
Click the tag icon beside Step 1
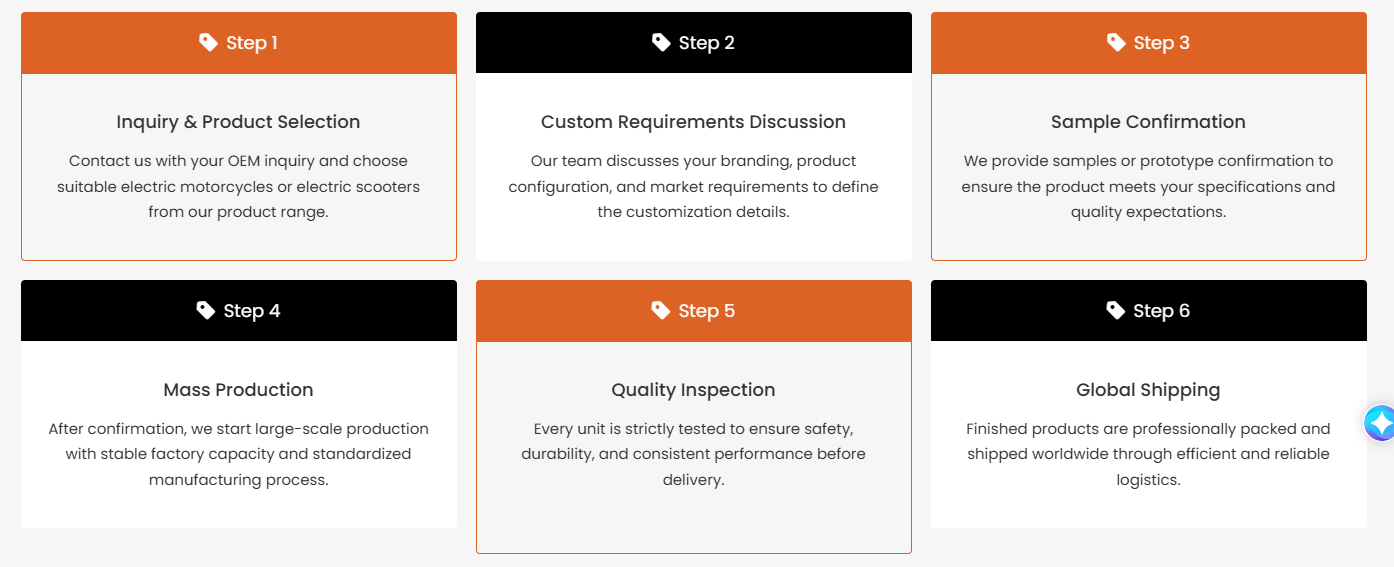point(208,42)
